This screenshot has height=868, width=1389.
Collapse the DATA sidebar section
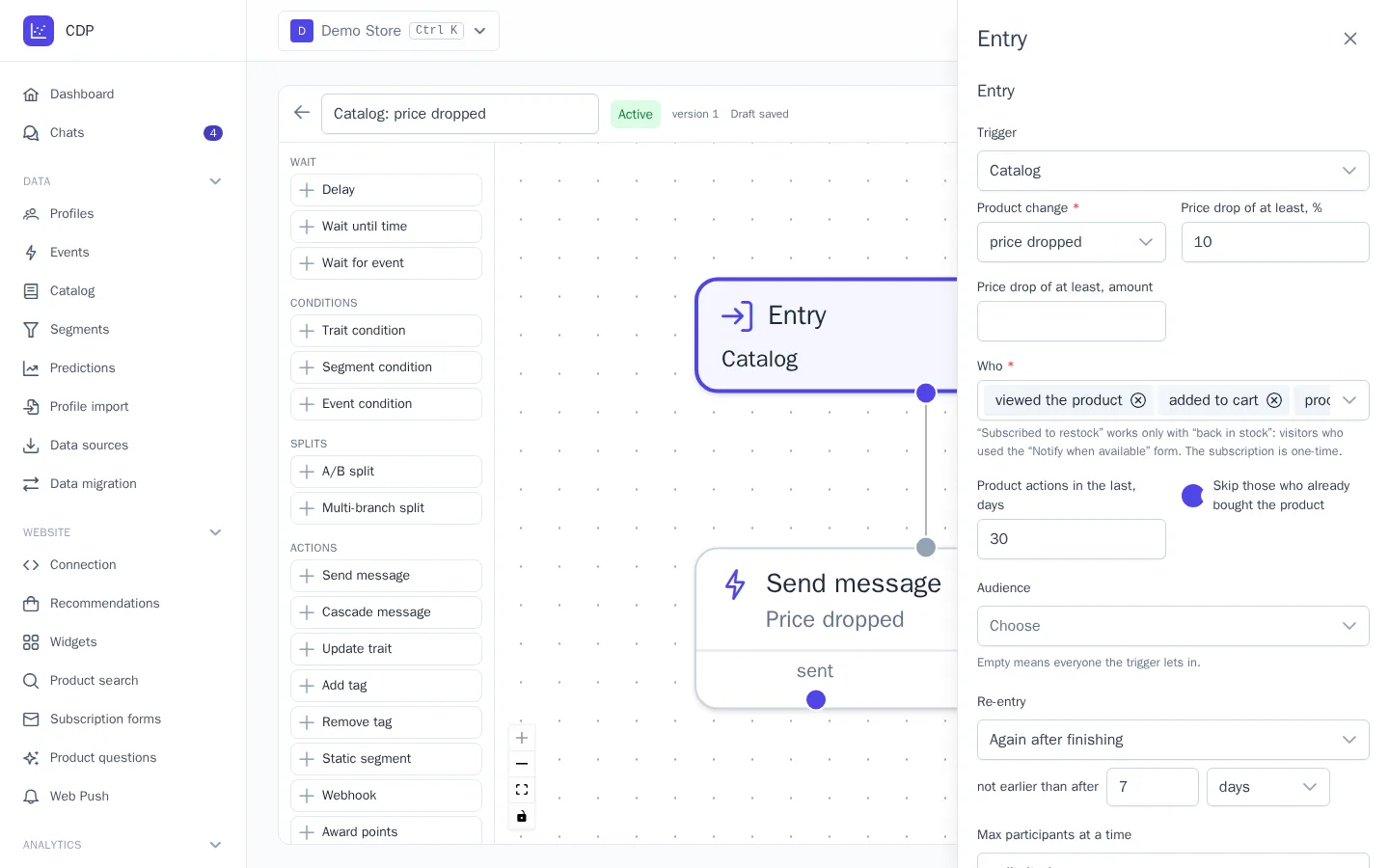pyautogui.click(x=215, y=181)
